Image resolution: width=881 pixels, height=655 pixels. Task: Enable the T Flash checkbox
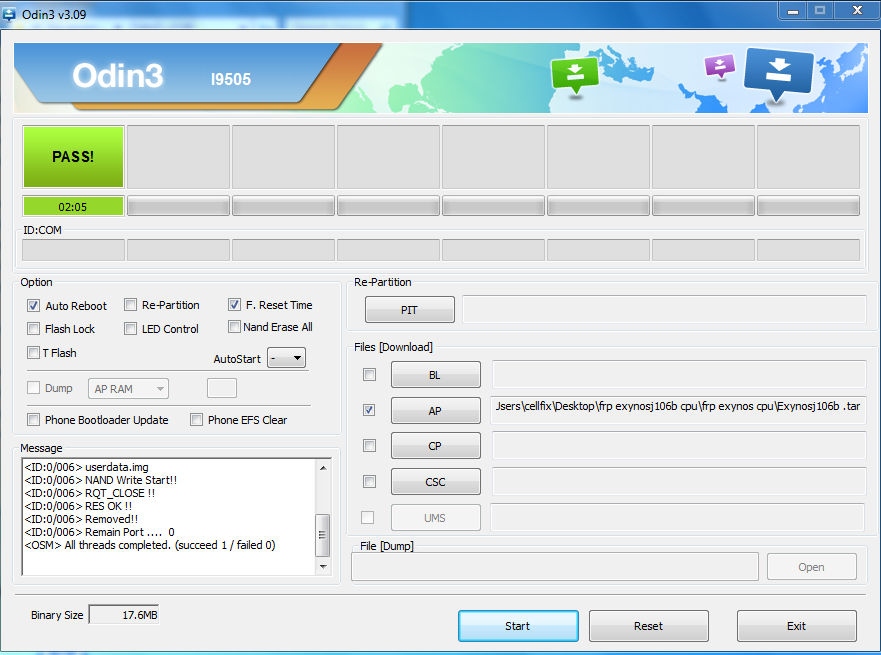33,353
